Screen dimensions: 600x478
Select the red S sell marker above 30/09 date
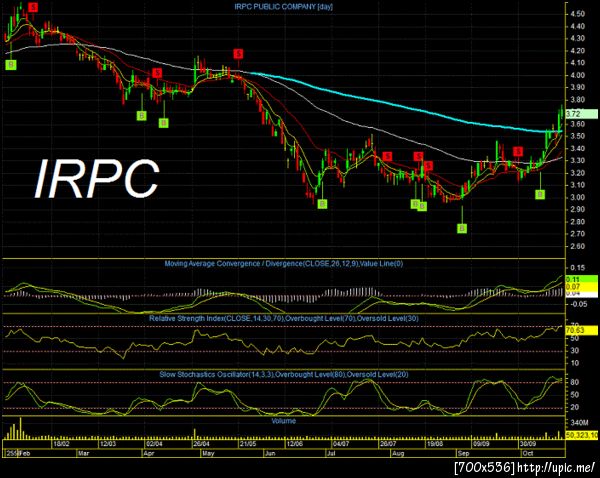point(518,151)
